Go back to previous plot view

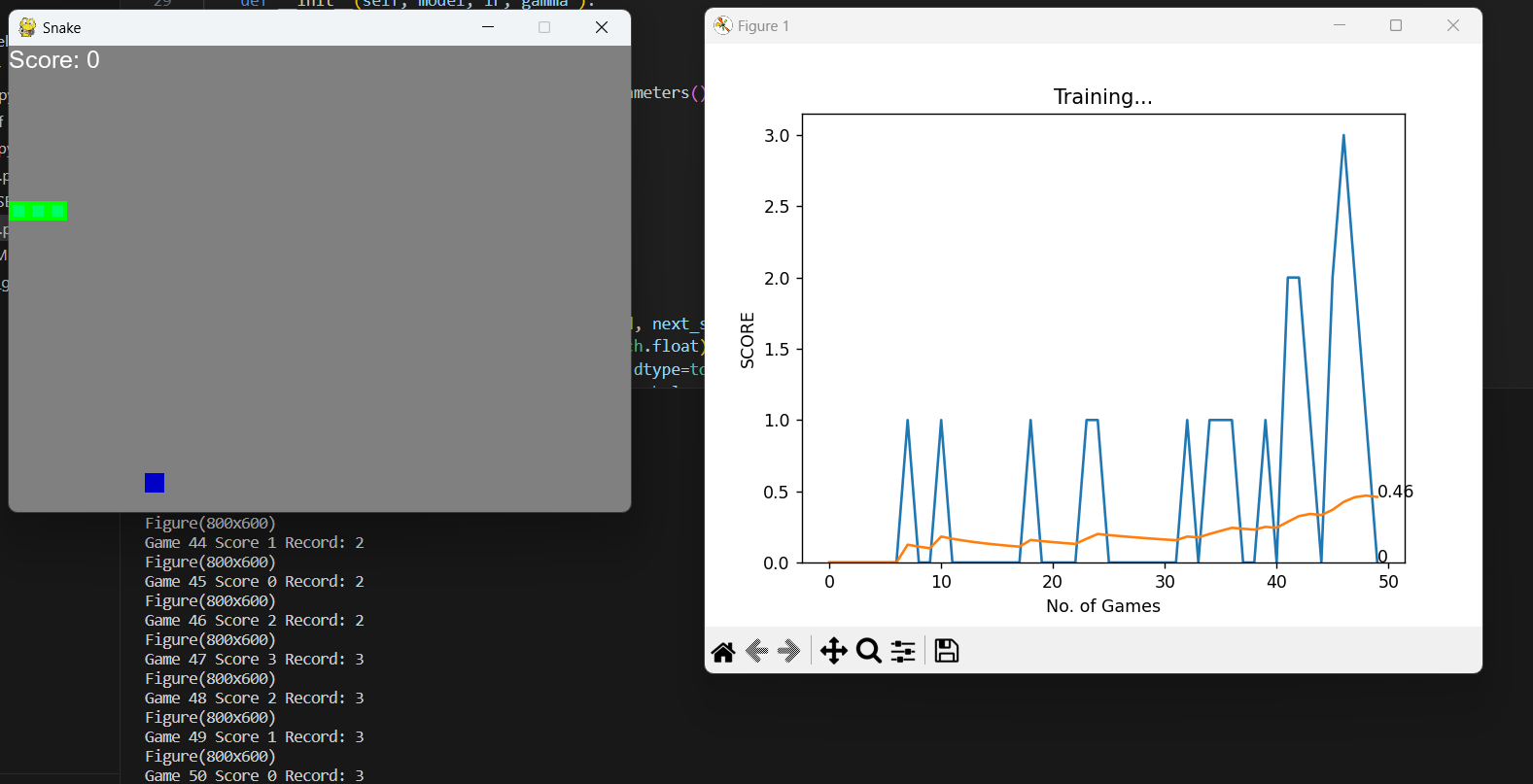point(756,651)
